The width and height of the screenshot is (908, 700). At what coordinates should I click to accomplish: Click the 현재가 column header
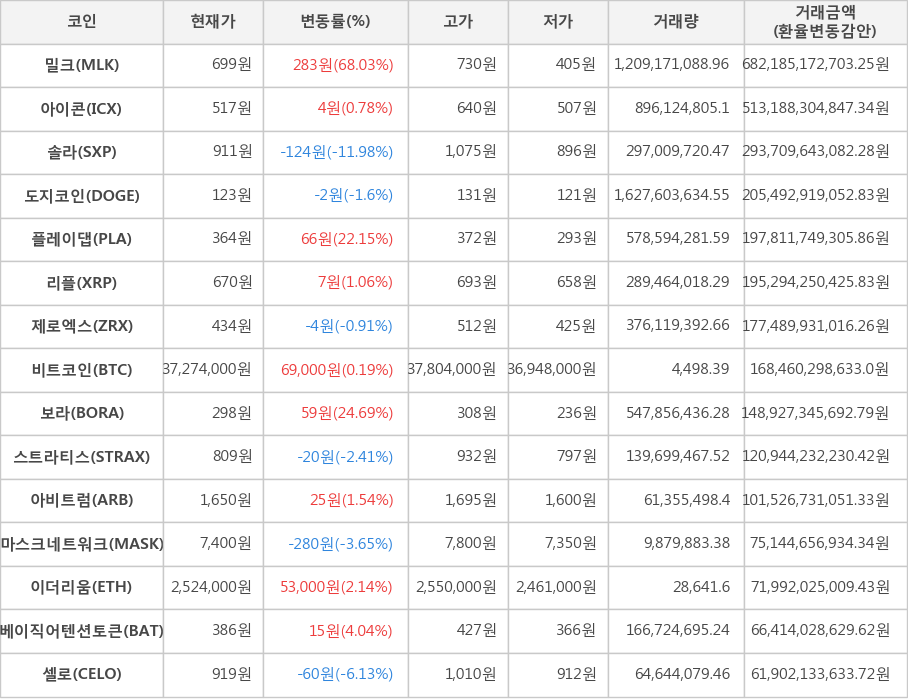pos(213,22)
